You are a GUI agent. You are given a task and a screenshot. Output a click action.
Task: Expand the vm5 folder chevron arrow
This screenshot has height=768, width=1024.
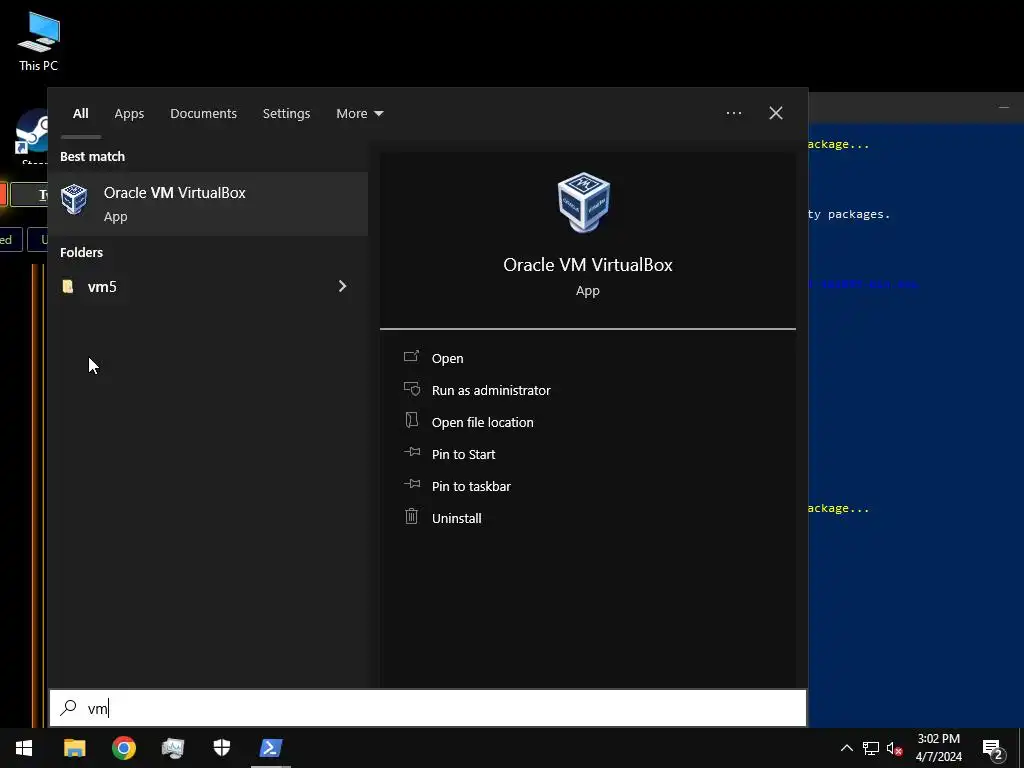tap(342, 286)
